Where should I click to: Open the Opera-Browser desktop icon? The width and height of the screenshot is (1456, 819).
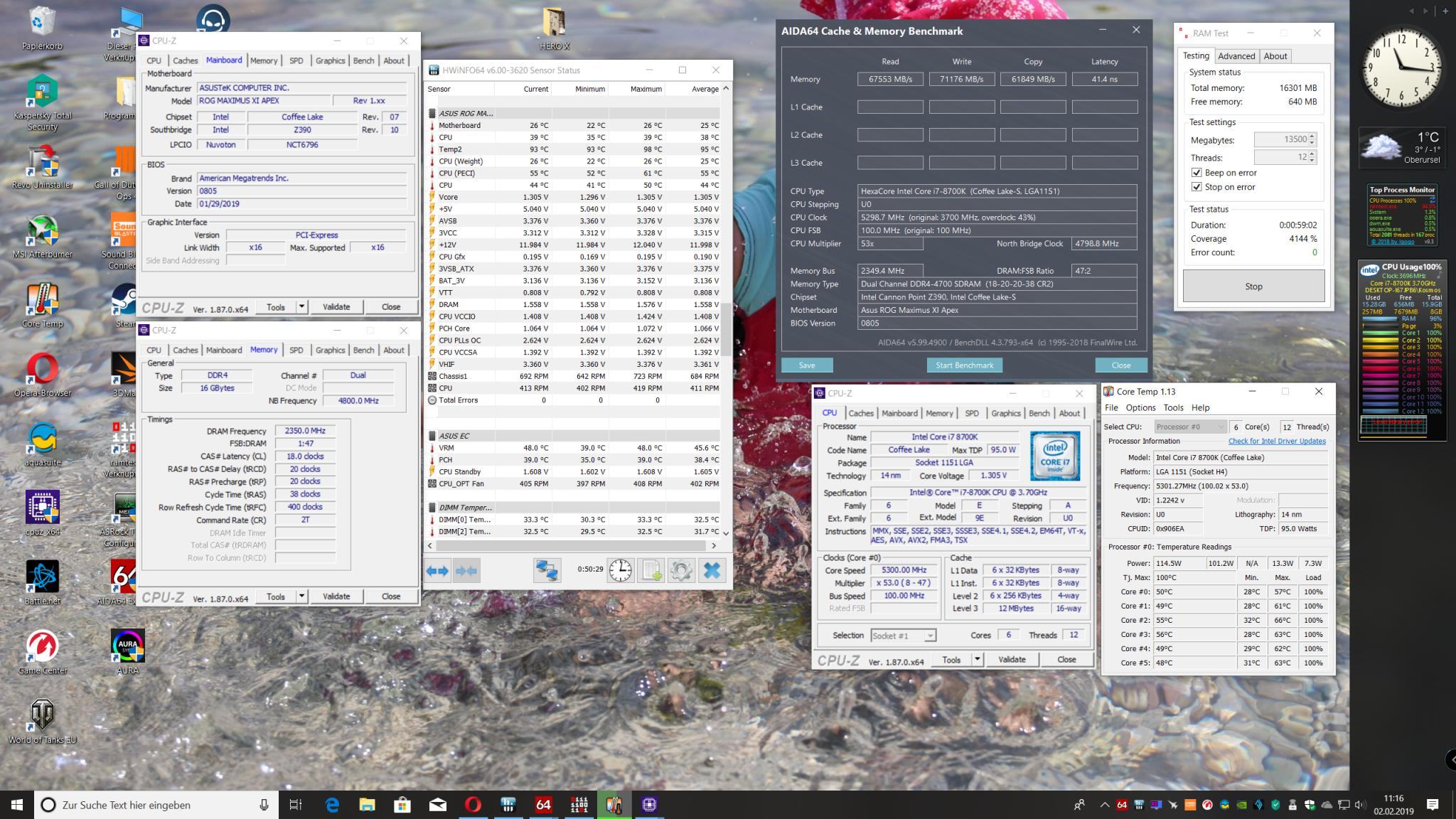(x=43, y=375)
